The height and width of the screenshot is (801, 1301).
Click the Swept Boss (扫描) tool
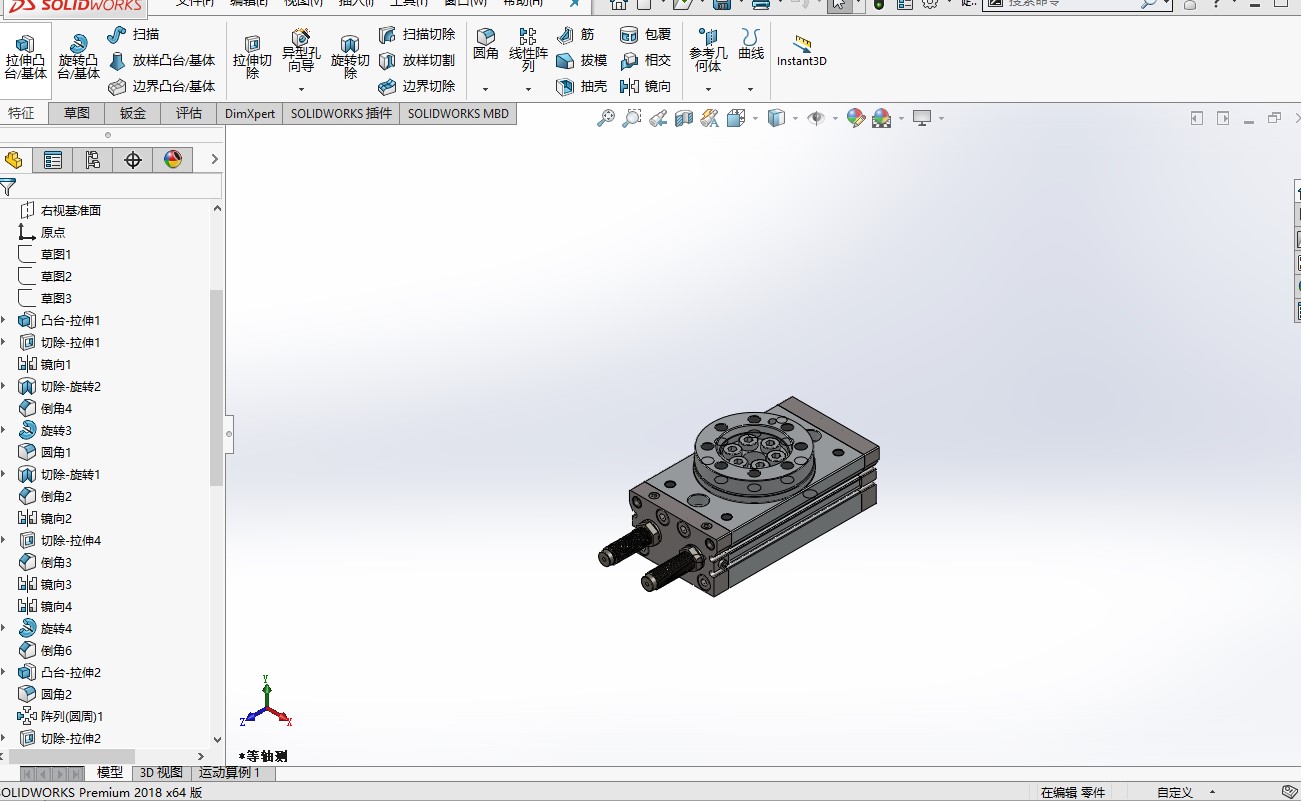click(134, 34)
